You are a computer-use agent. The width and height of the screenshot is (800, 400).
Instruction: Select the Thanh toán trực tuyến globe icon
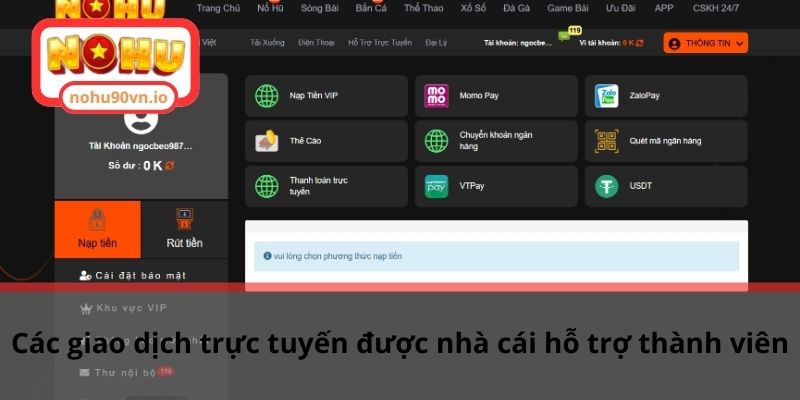(267, 186)
